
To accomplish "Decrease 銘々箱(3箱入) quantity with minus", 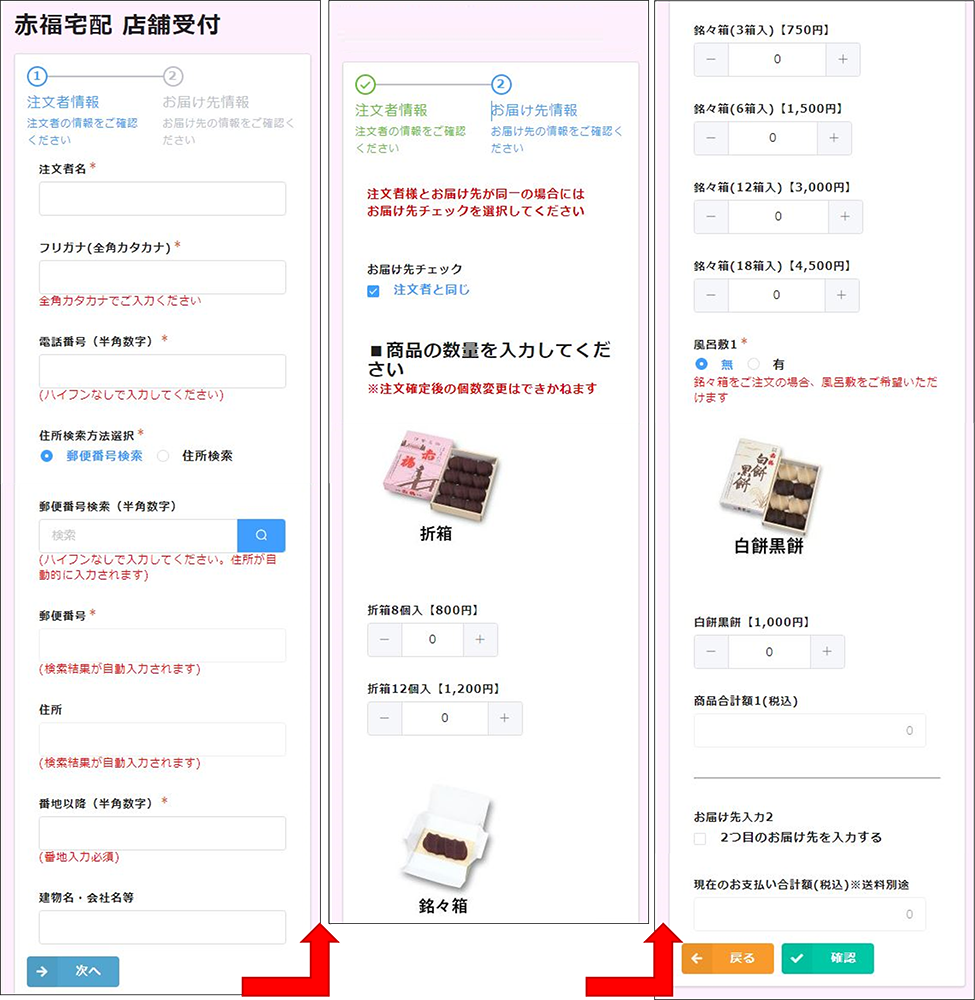I will [x=711, y=59].
